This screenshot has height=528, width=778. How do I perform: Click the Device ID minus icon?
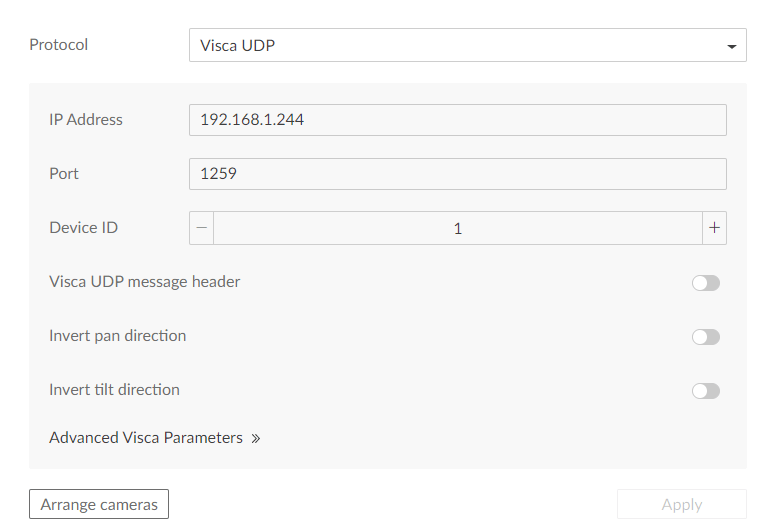tap(201, 228)
